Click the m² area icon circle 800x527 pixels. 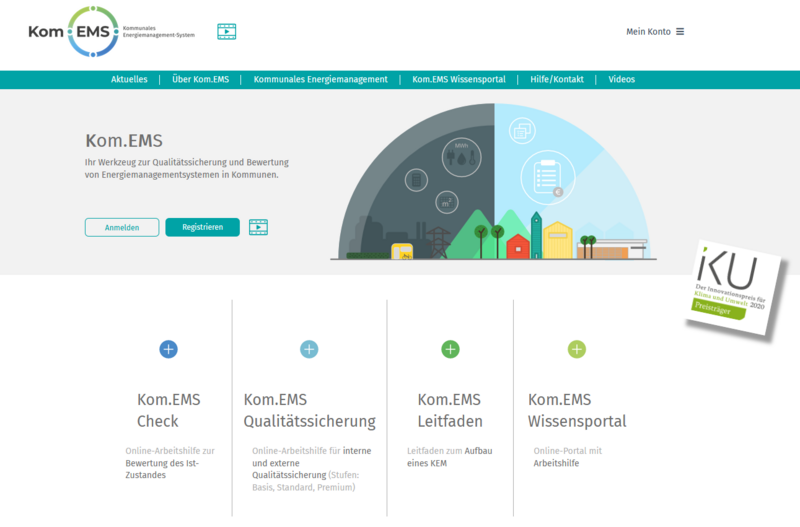pos(446,203)
